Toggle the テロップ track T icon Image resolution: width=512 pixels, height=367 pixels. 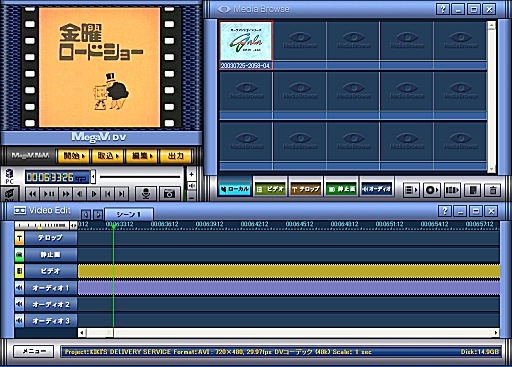(19, 238)
